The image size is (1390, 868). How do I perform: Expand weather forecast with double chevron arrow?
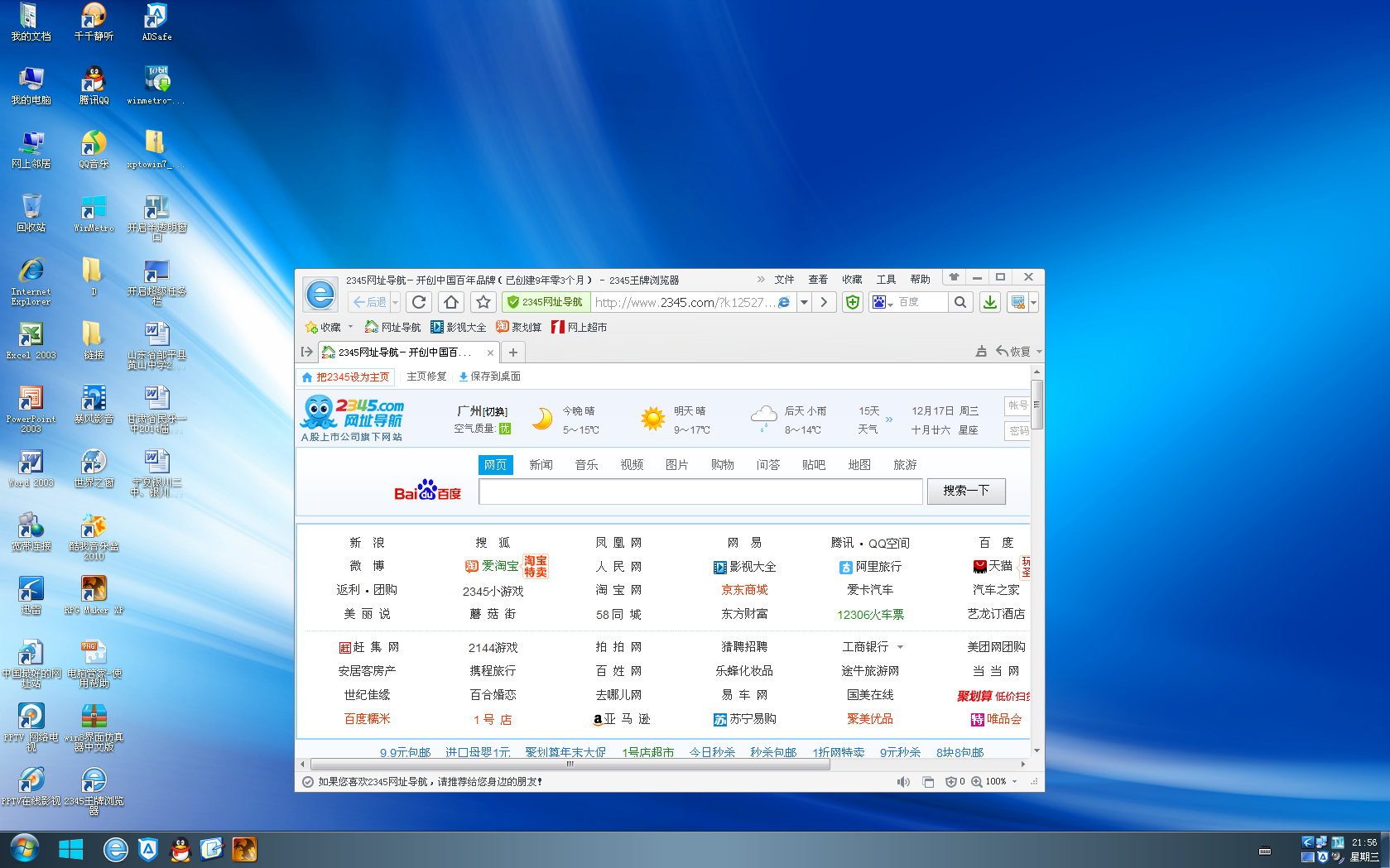click(889, 420)
